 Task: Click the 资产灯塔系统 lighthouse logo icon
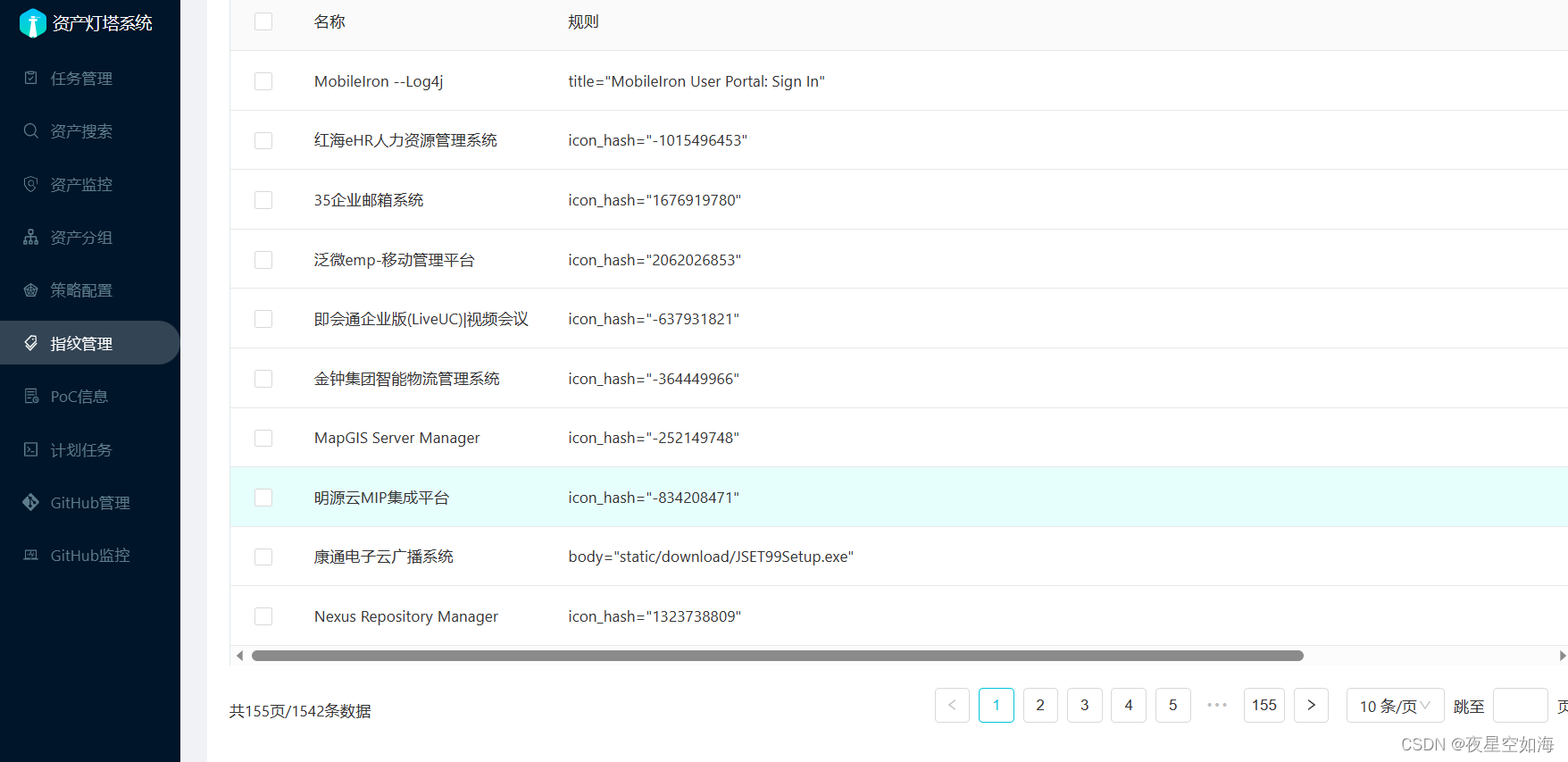tap(32, 23)
